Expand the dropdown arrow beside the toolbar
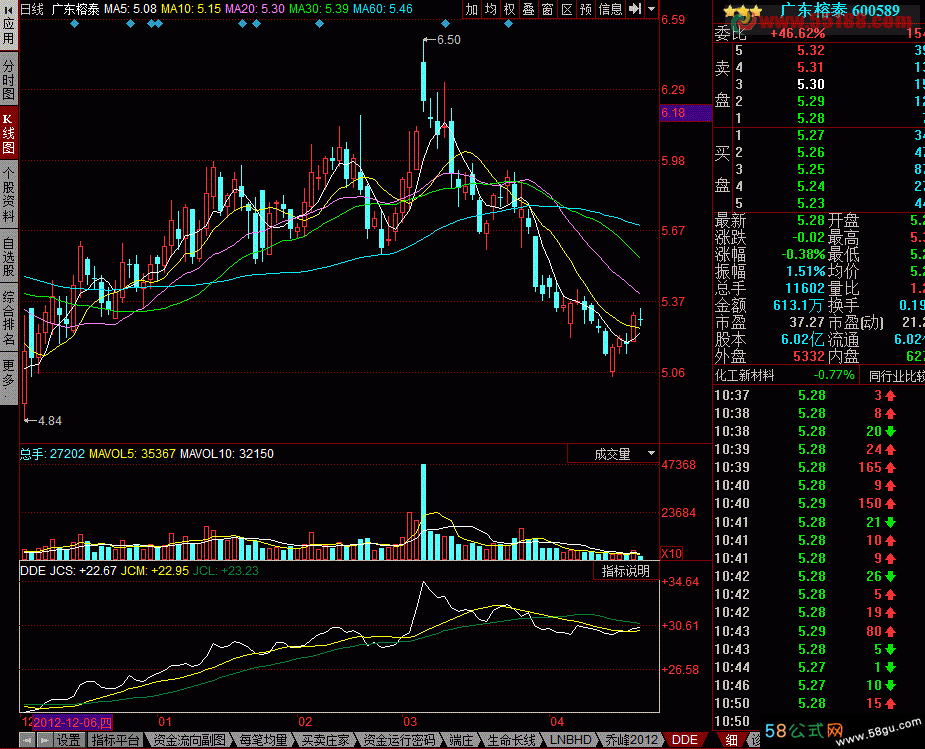 pyautogui.click(x=652, y=9)
